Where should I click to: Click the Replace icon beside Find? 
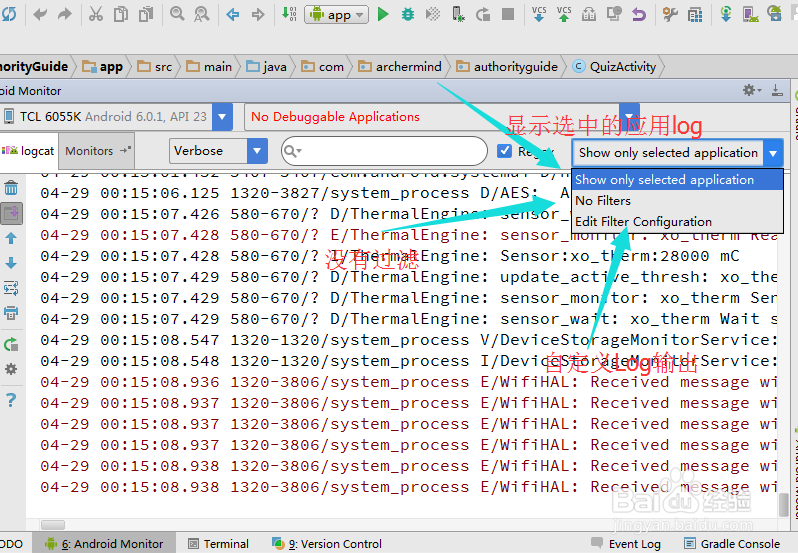202,14
